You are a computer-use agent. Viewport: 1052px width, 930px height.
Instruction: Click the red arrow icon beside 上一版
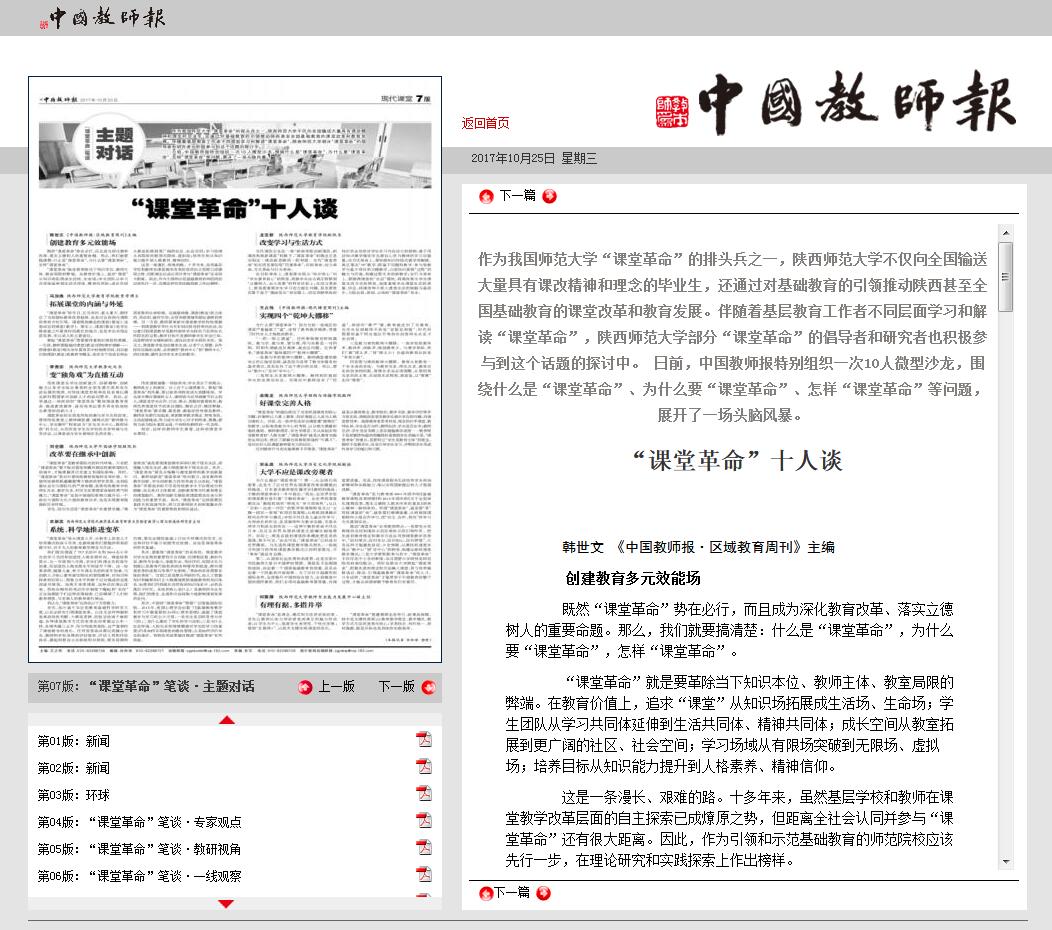[x=305, y=687]
